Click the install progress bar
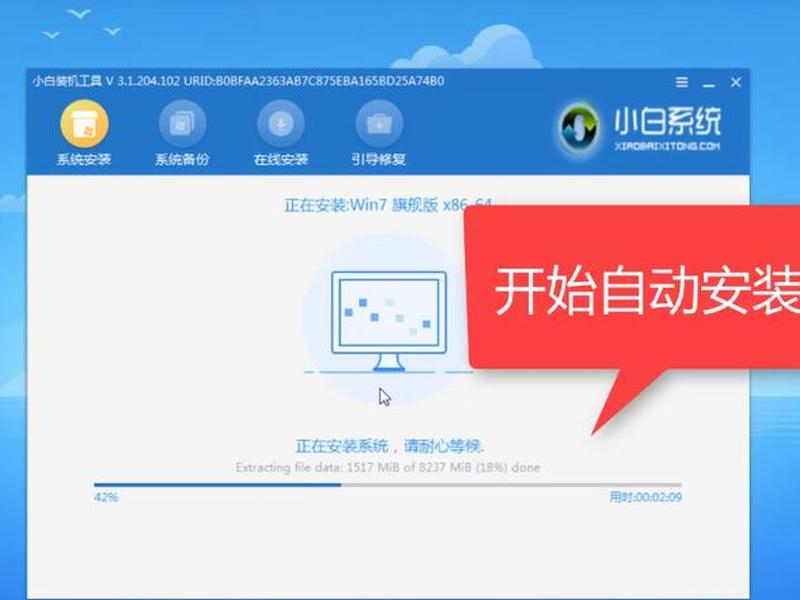Viewport: 800px width, 600px height. click(388, 485)
